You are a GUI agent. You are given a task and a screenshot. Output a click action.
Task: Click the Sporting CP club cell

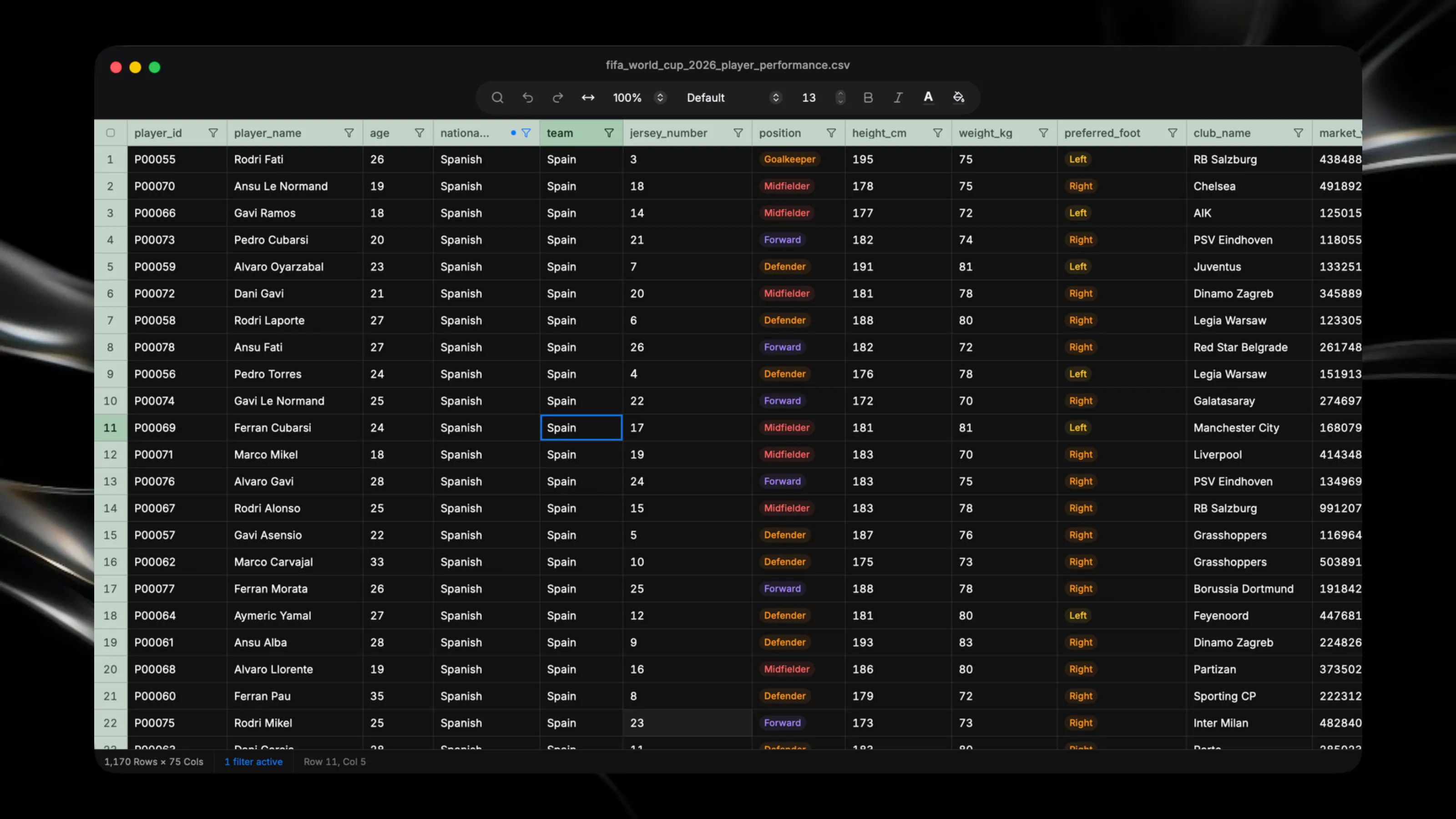pyautogui.click(x=1249, y=696)
